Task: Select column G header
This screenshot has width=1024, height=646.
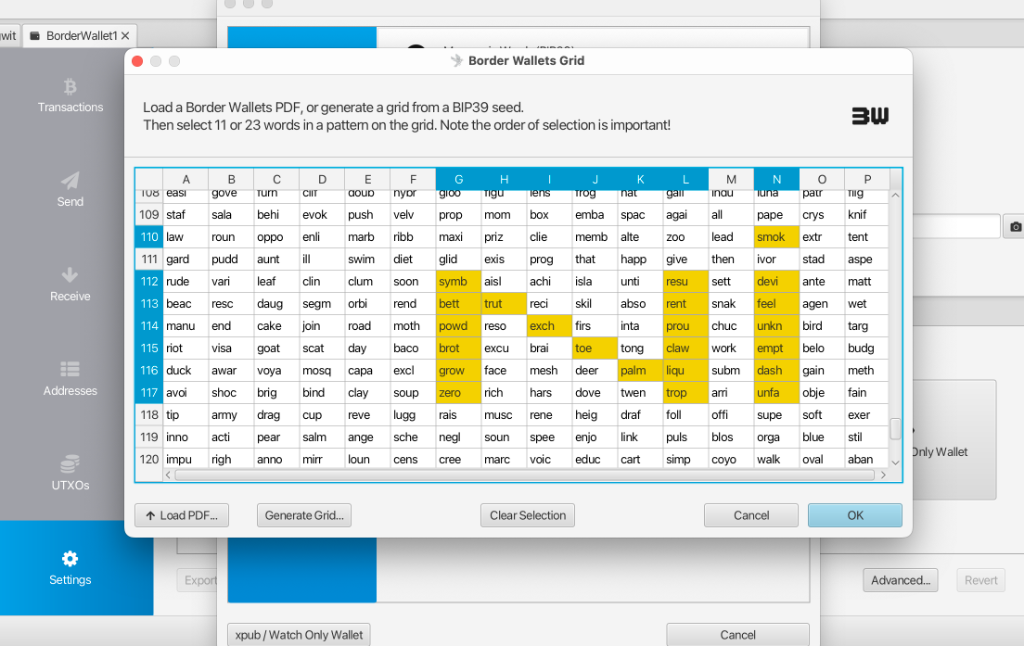Action: coord(458,179)
